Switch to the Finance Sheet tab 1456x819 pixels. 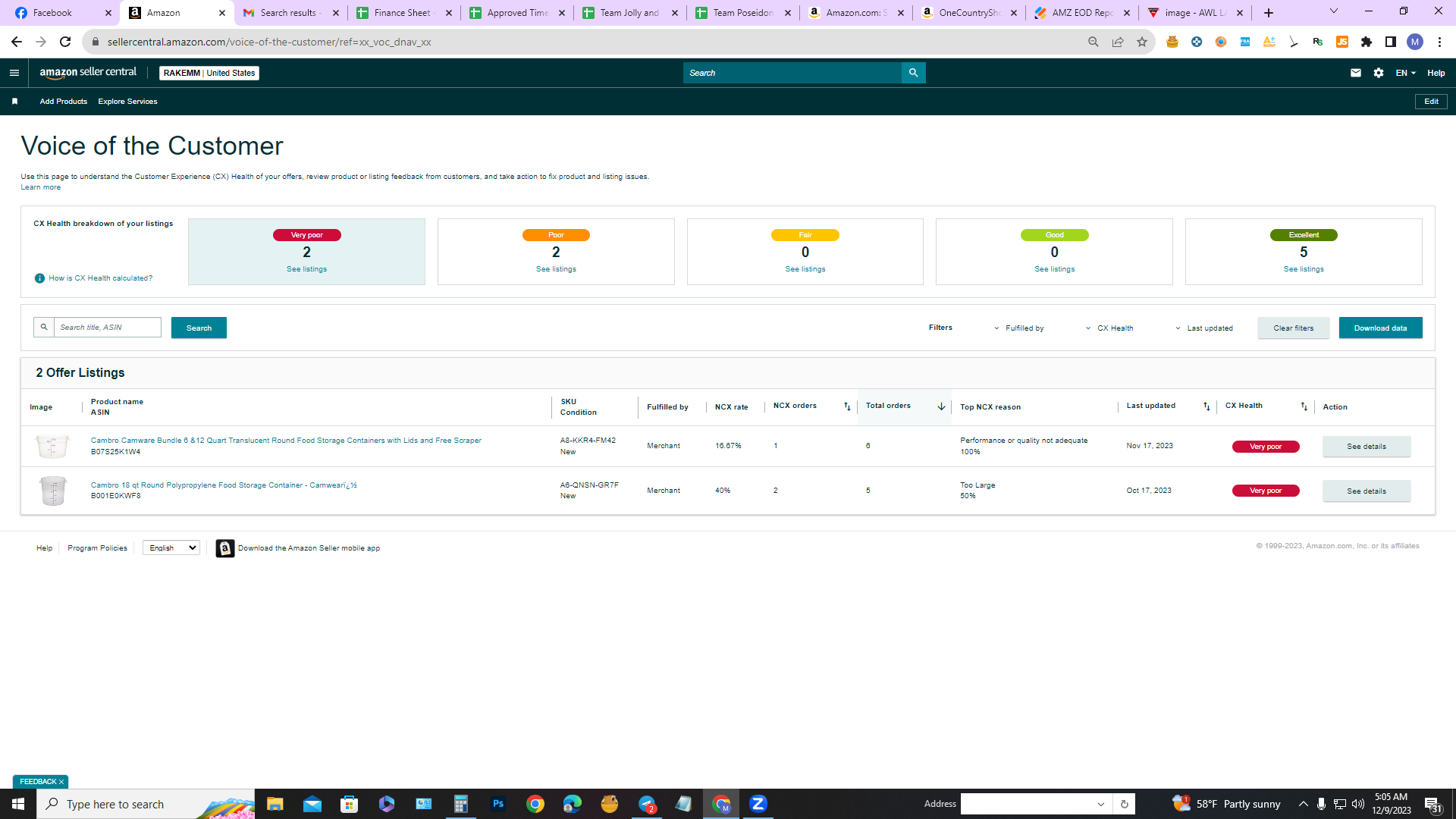[x=404, y=13]
